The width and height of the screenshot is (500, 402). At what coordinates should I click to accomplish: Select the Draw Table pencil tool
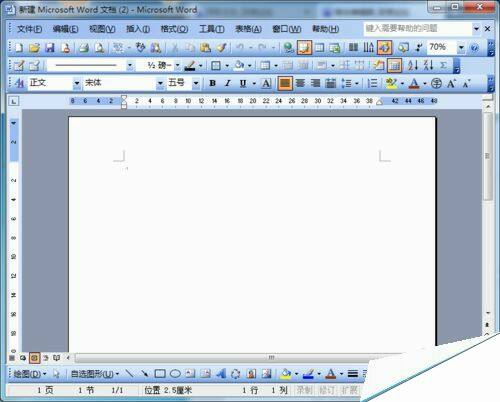(19, 65)
